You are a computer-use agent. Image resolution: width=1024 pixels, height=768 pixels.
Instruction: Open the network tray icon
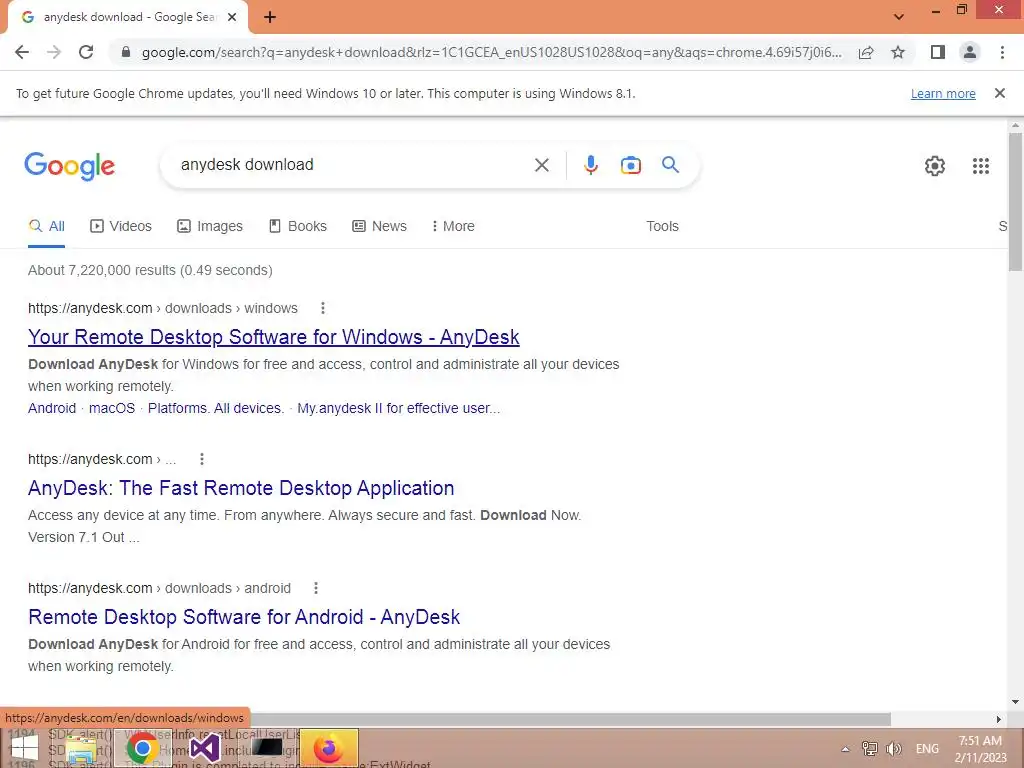(x=870, y=749)
